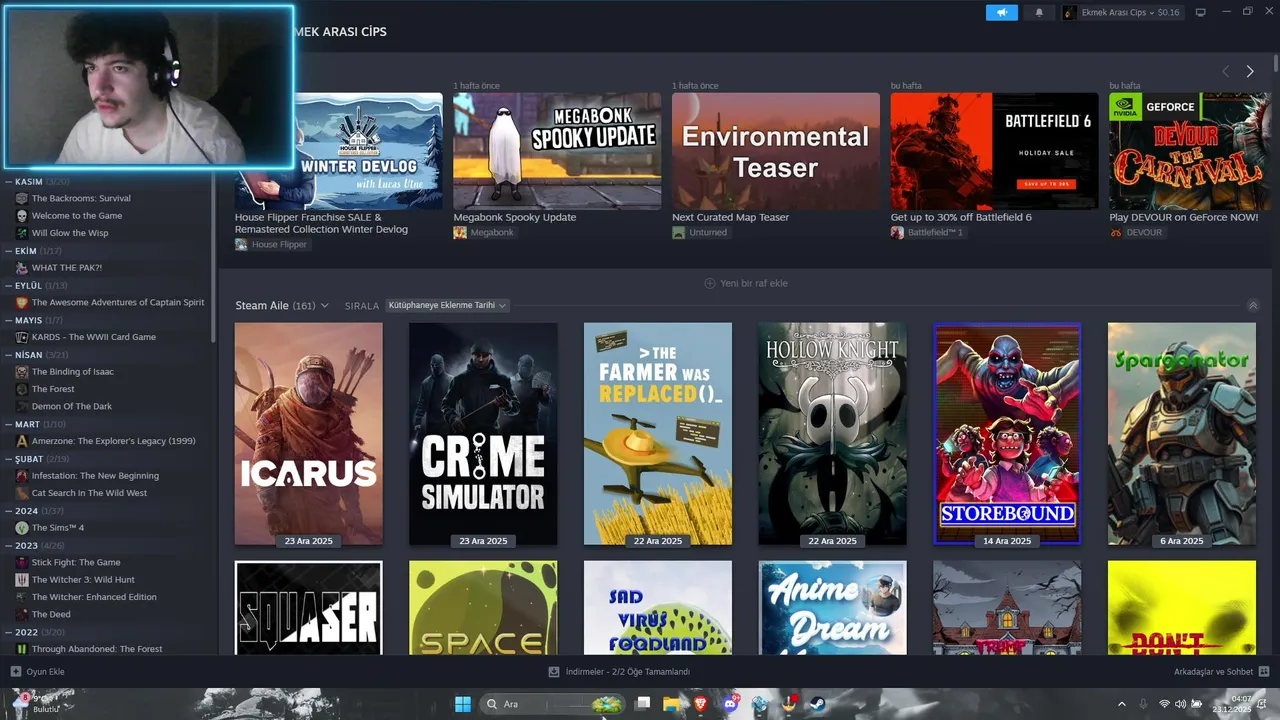Select The Farmer Was Replaced cover
The image size is (1280, 720).
[x=657, y=433]
